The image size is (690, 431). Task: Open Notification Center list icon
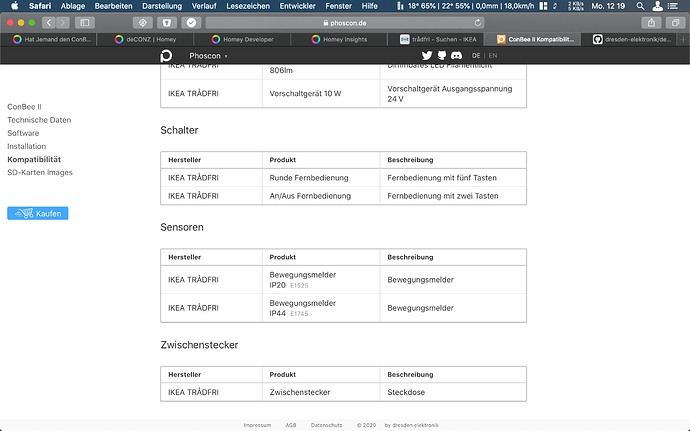[673, 6]
